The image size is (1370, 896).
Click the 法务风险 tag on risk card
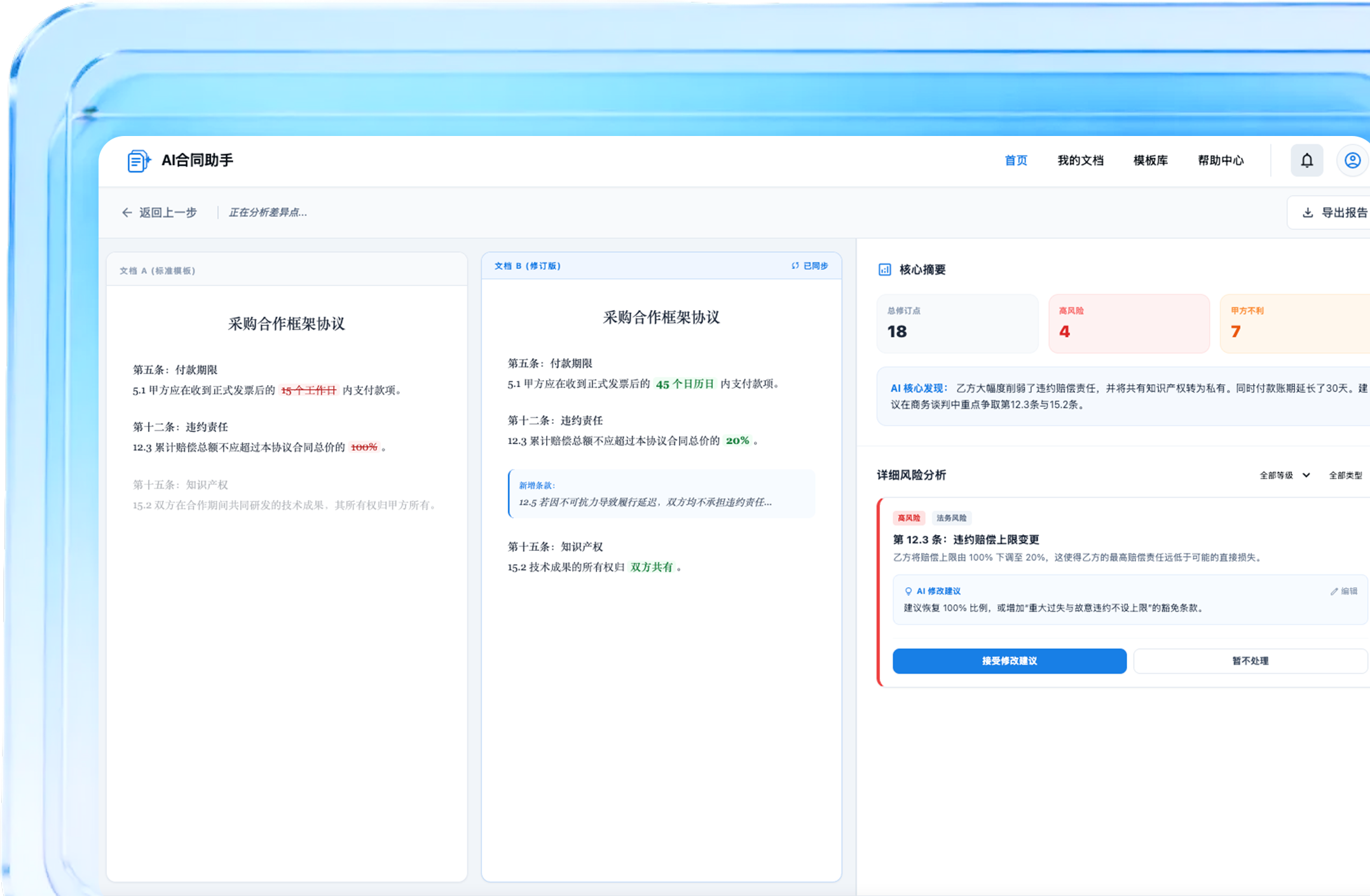coord(951,518)
